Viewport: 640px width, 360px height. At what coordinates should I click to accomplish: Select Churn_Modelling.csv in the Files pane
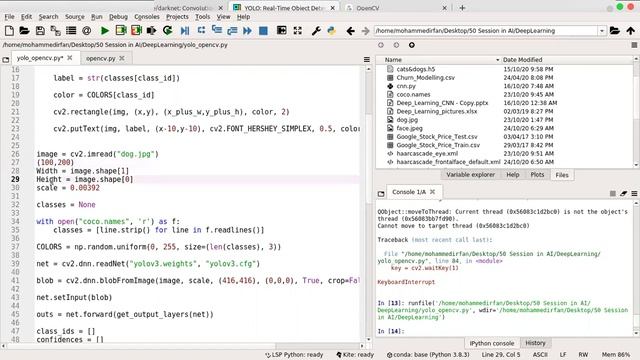click(425, 78)
